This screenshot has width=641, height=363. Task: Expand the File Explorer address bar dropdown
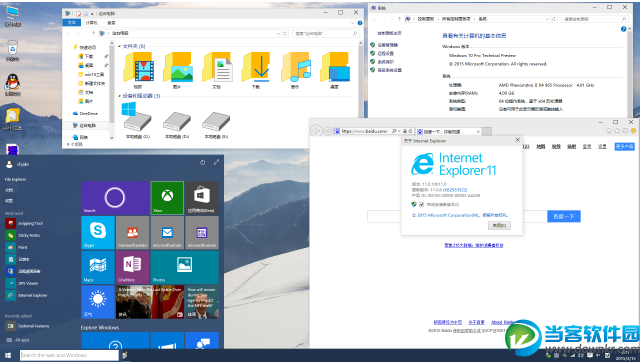click(278, 34)
